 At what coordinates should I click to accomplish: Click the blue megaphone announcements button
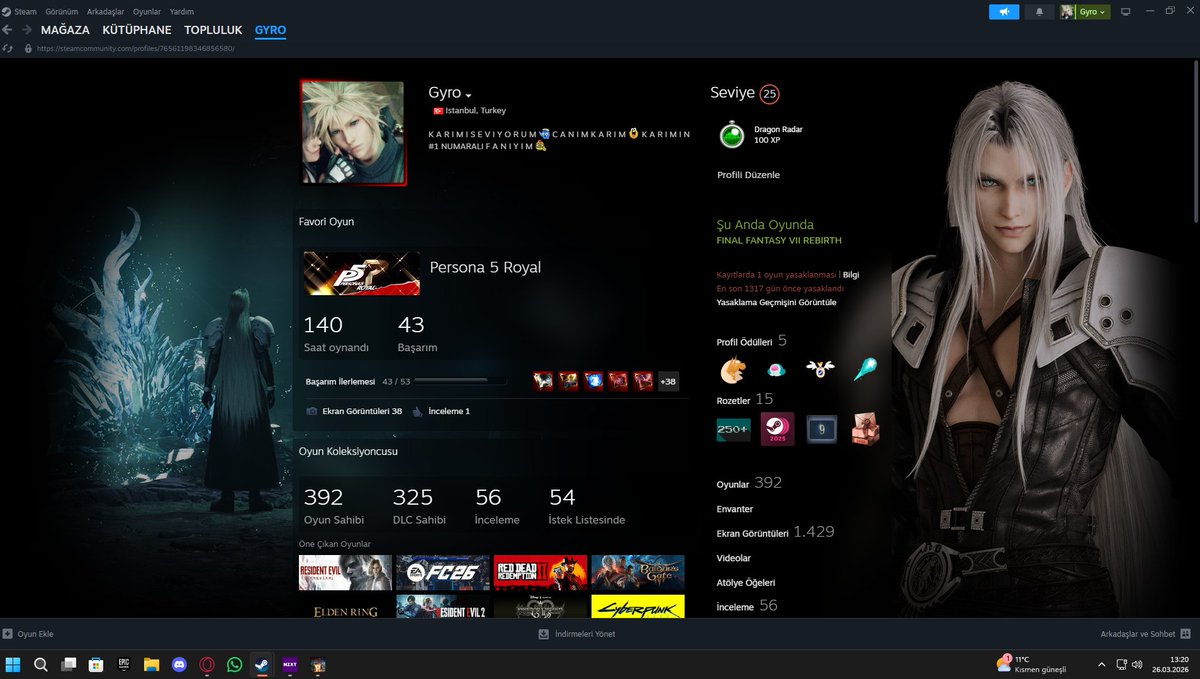pos(1004,12)
